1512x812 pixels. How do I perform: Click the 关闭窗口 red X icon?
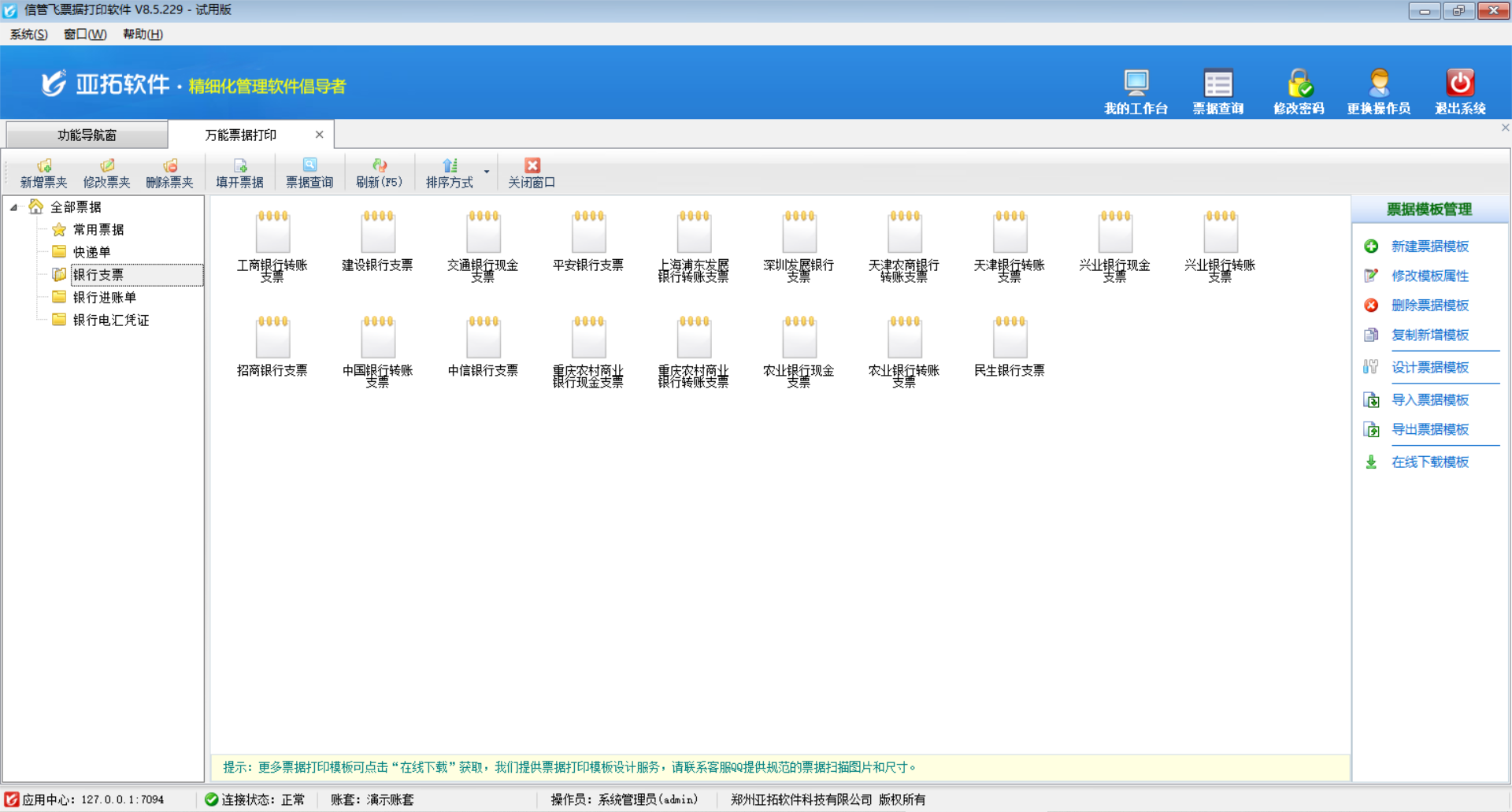click(532, 166)
